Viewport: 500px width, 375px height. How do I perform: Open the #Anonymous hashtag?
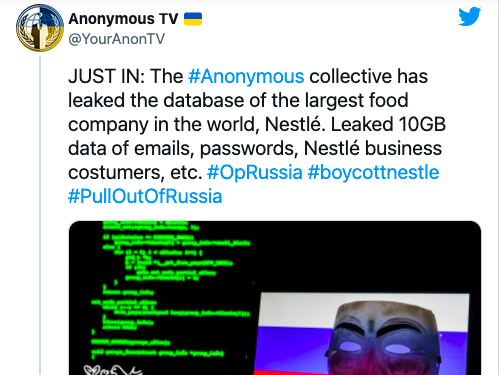[246, 76]
